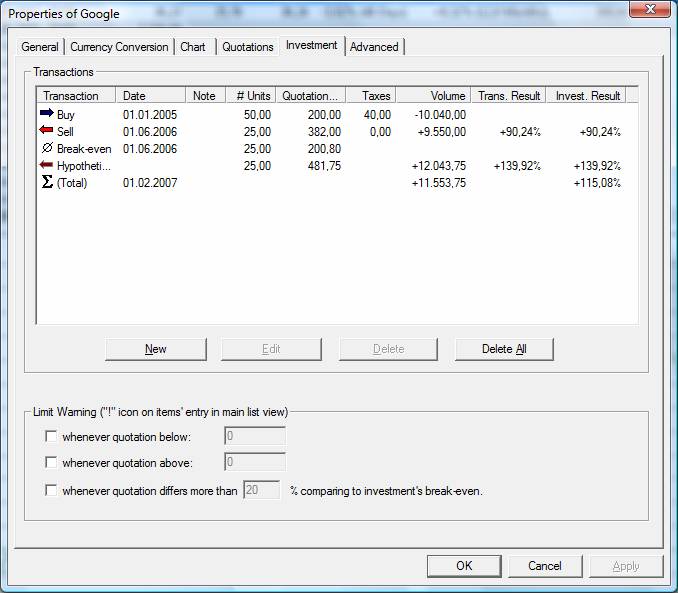The image size is (678, 593).
Task: Click the date 01.01.2005
Action: point(150,115)
